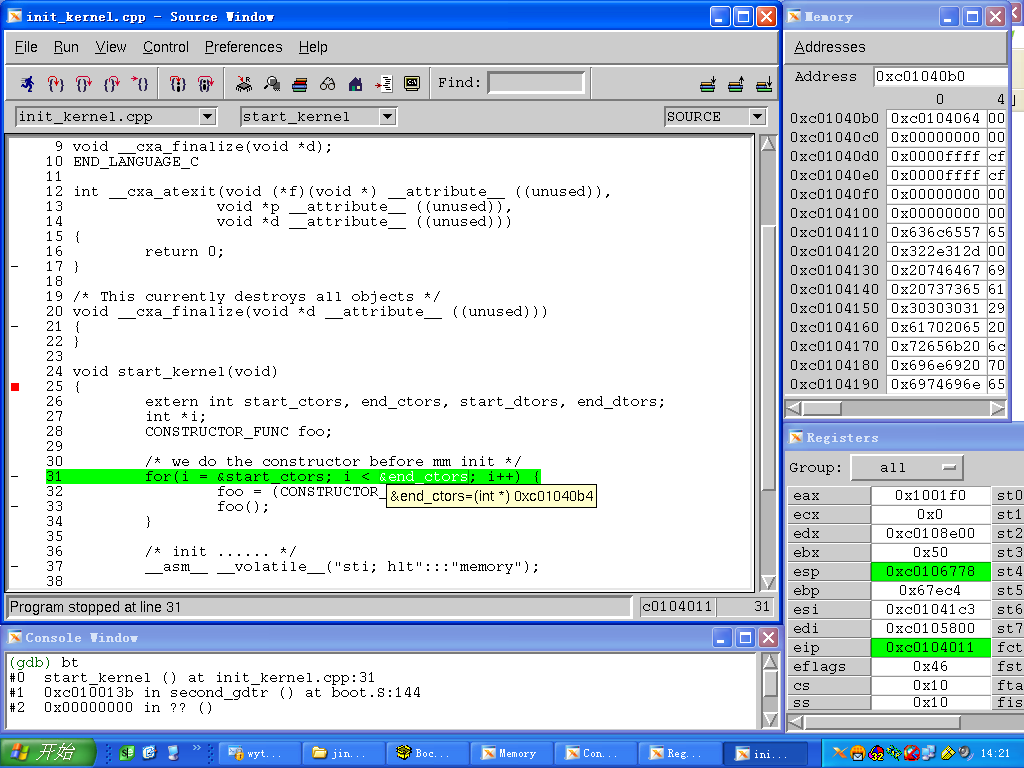This screenshot has height=768, width=1024.
Task: Expand the taskbar quick launch chevron
Action: point(197,748)
